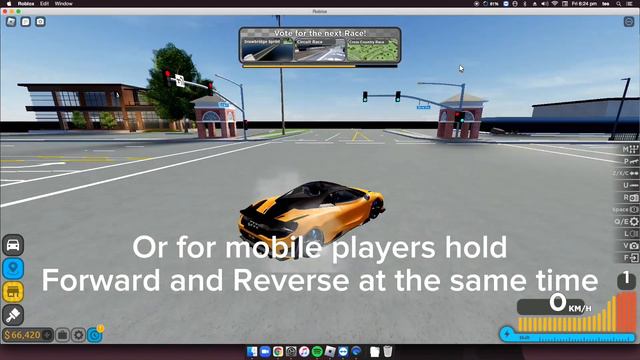Vote for the Cross Country Race thumbnail
The height and width of the screenshot is (360, 640).
[372, 50]
